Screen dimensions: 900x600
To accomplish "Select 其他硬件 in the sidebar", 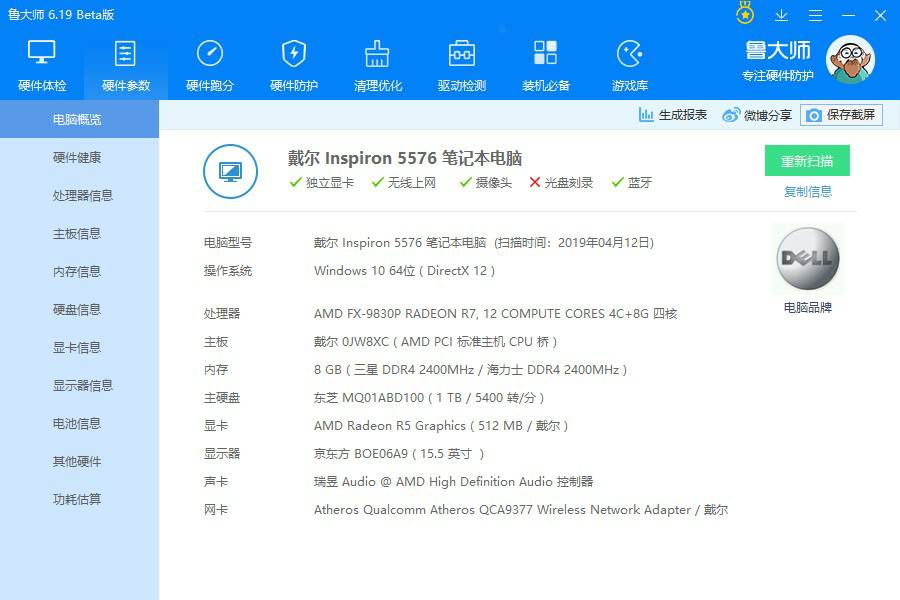I will [79, 462].
